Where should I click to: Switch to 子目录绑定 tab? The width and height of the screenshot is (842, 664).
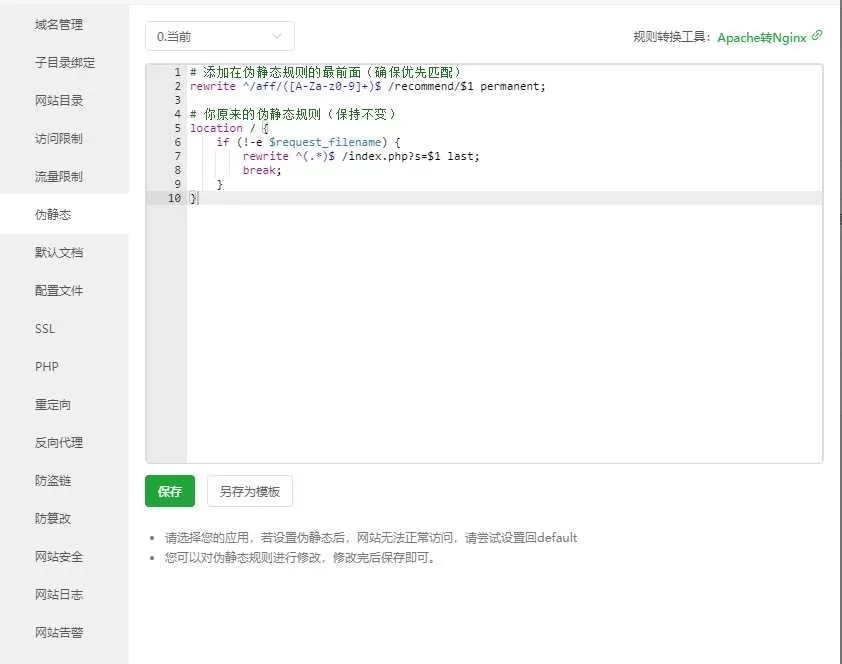pos(64,63)
